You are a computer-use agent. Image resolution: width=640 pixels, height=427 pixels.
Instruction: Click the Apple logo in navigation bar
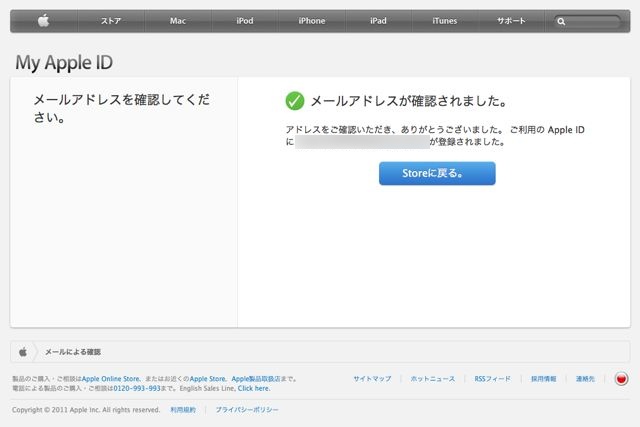tap(44, 21)
